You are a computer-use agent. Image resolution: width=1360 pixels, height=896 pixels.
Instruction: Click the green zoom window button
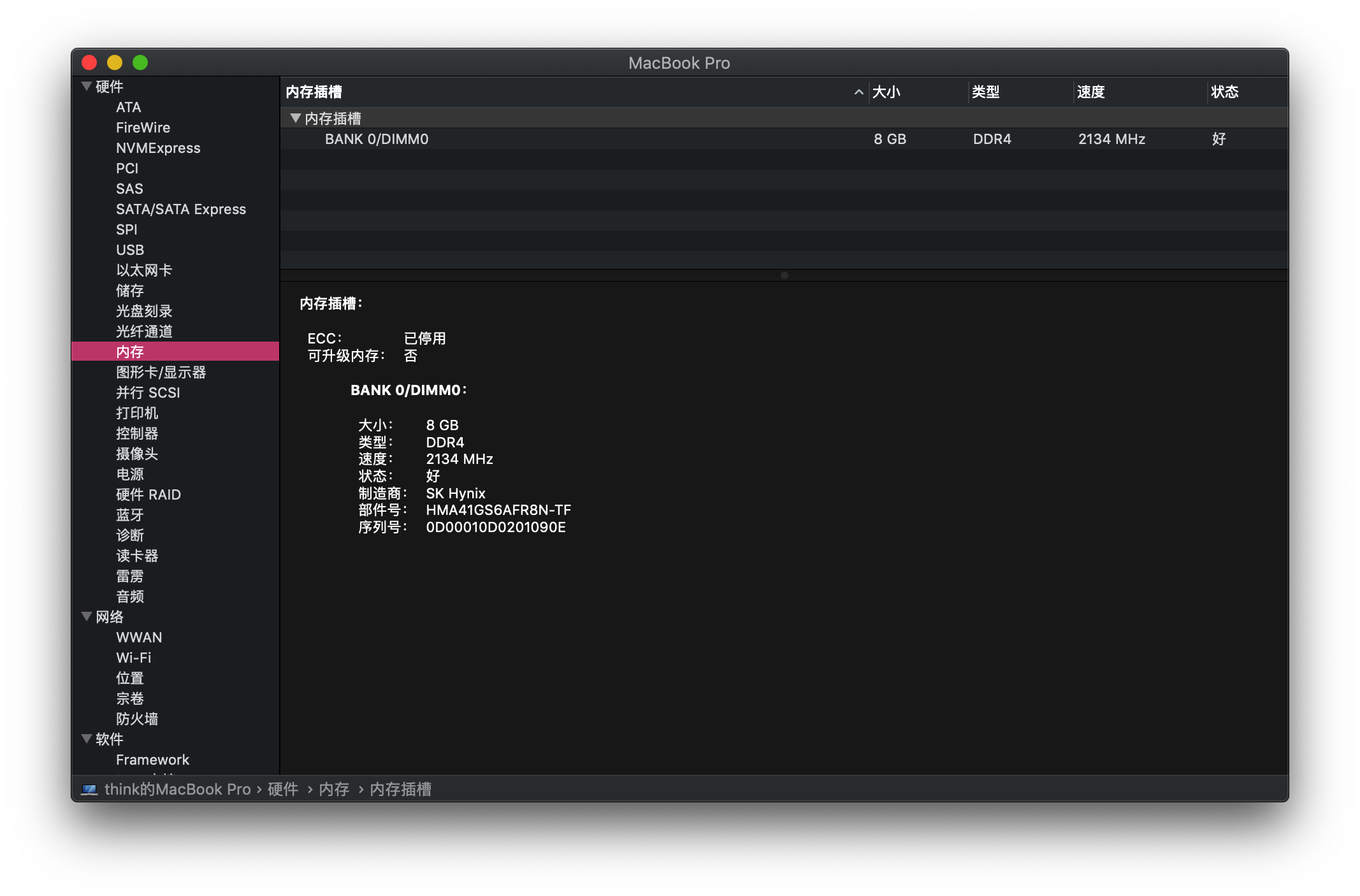[140, 62]
